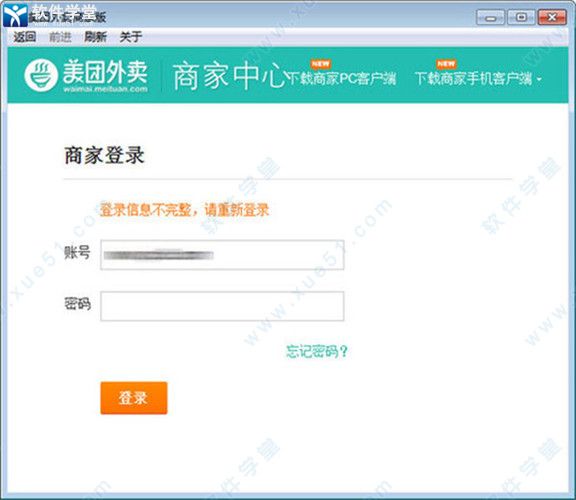Image resolution: width=576 pixels, height=500 pixels.
Task: Focus the 账号 input field
Action: click(222, 255)
